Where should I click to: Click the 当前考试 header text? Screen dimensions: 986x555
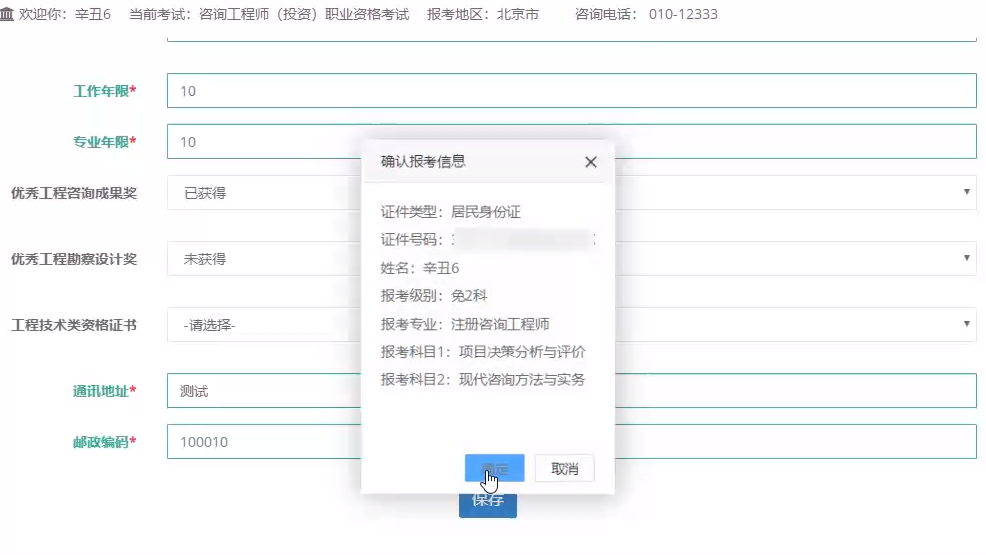coord(269,14)
